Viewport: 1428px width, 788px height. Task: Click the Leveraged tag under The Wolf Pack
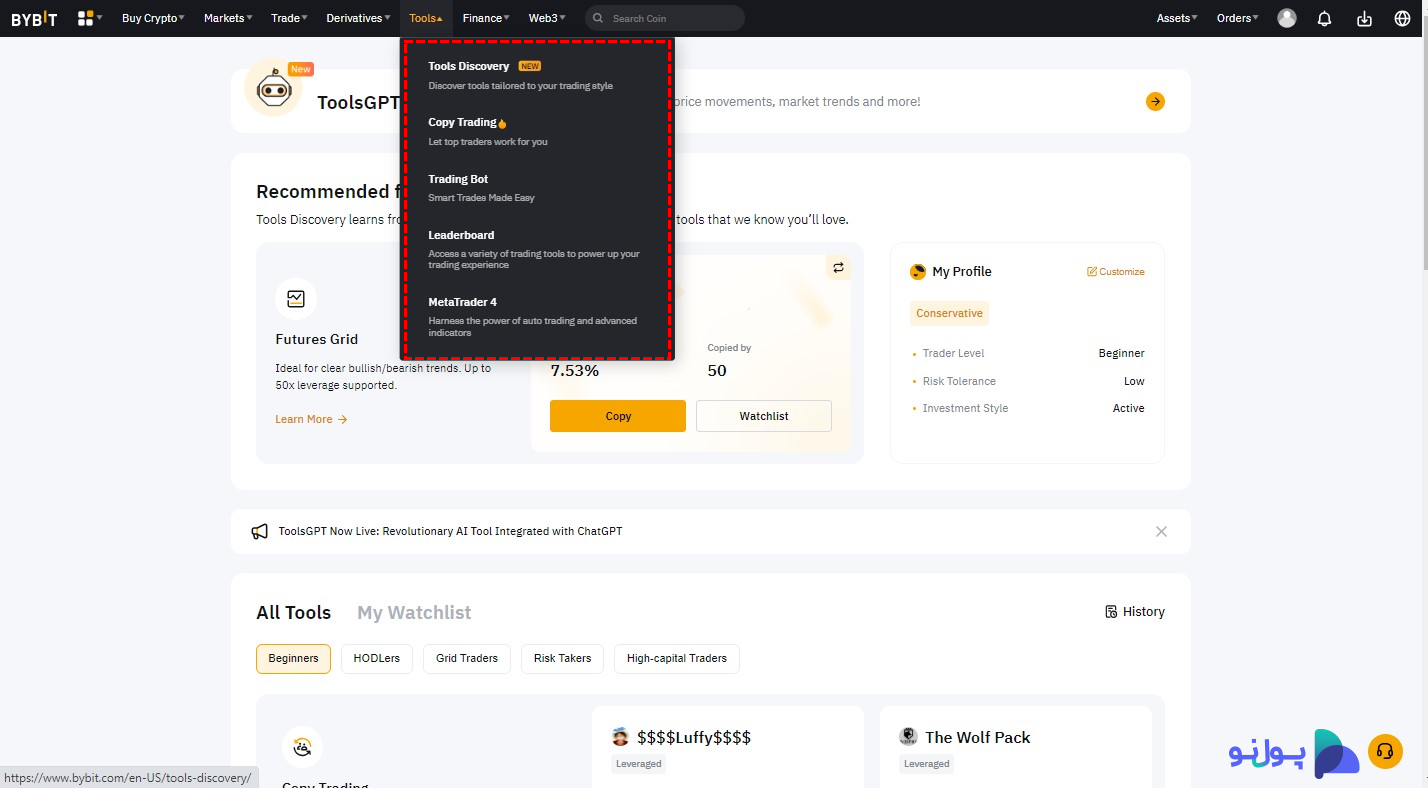coord(927,764)
